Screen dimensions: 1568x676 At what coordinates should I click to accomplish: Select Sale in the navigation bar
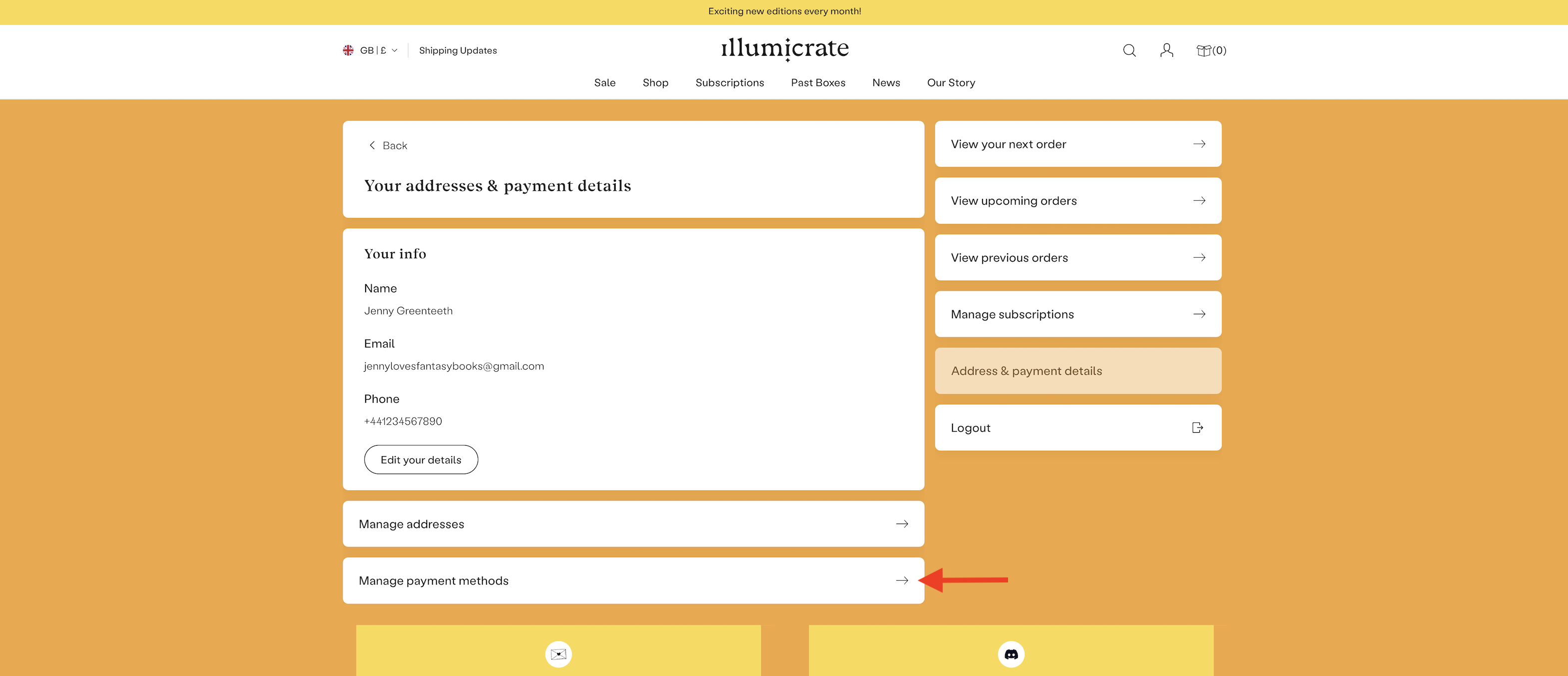pos(604,83)
